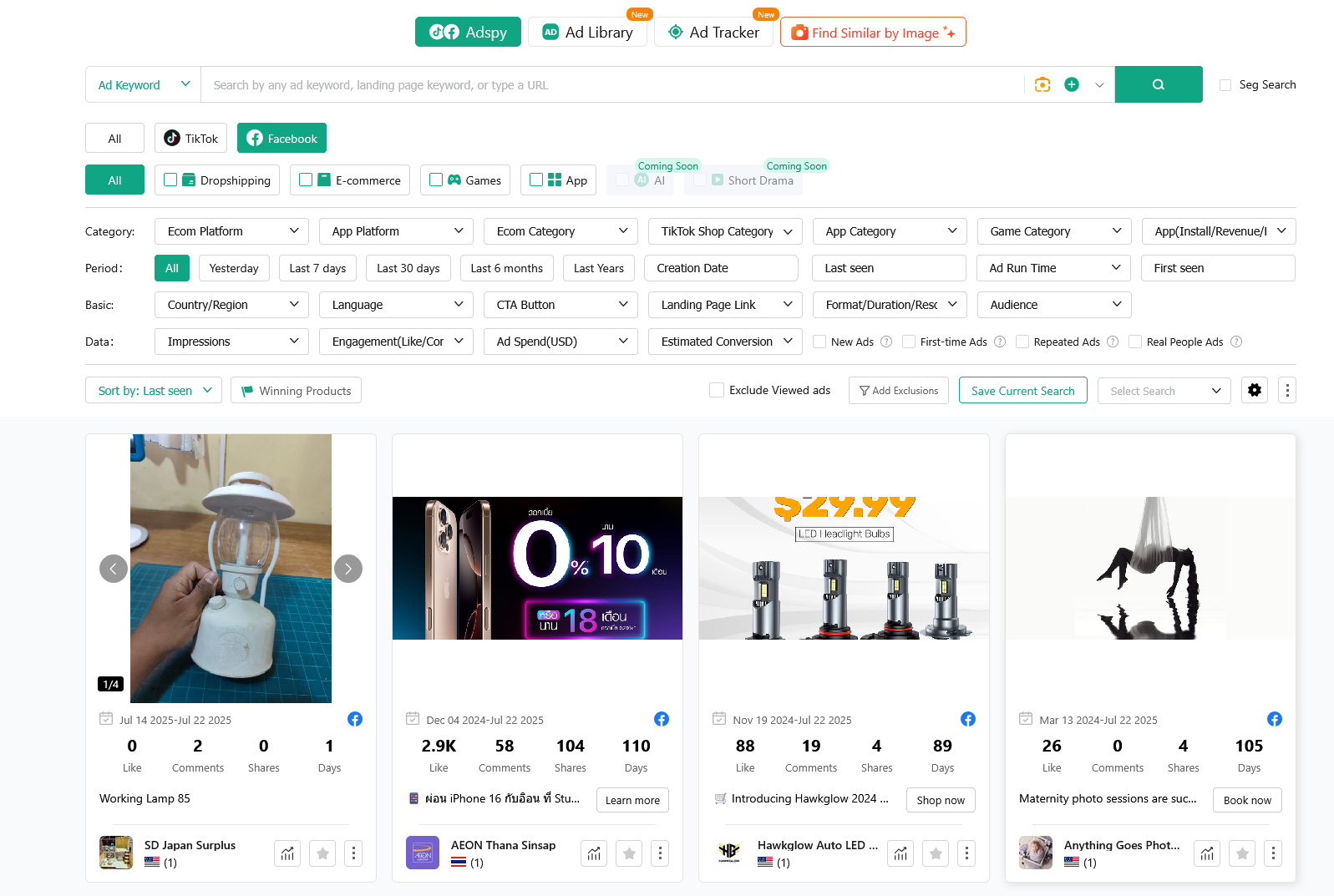Select the TikTok platform tab
This screenshot has height=896, width=1334.
click(x=191, y=138)
